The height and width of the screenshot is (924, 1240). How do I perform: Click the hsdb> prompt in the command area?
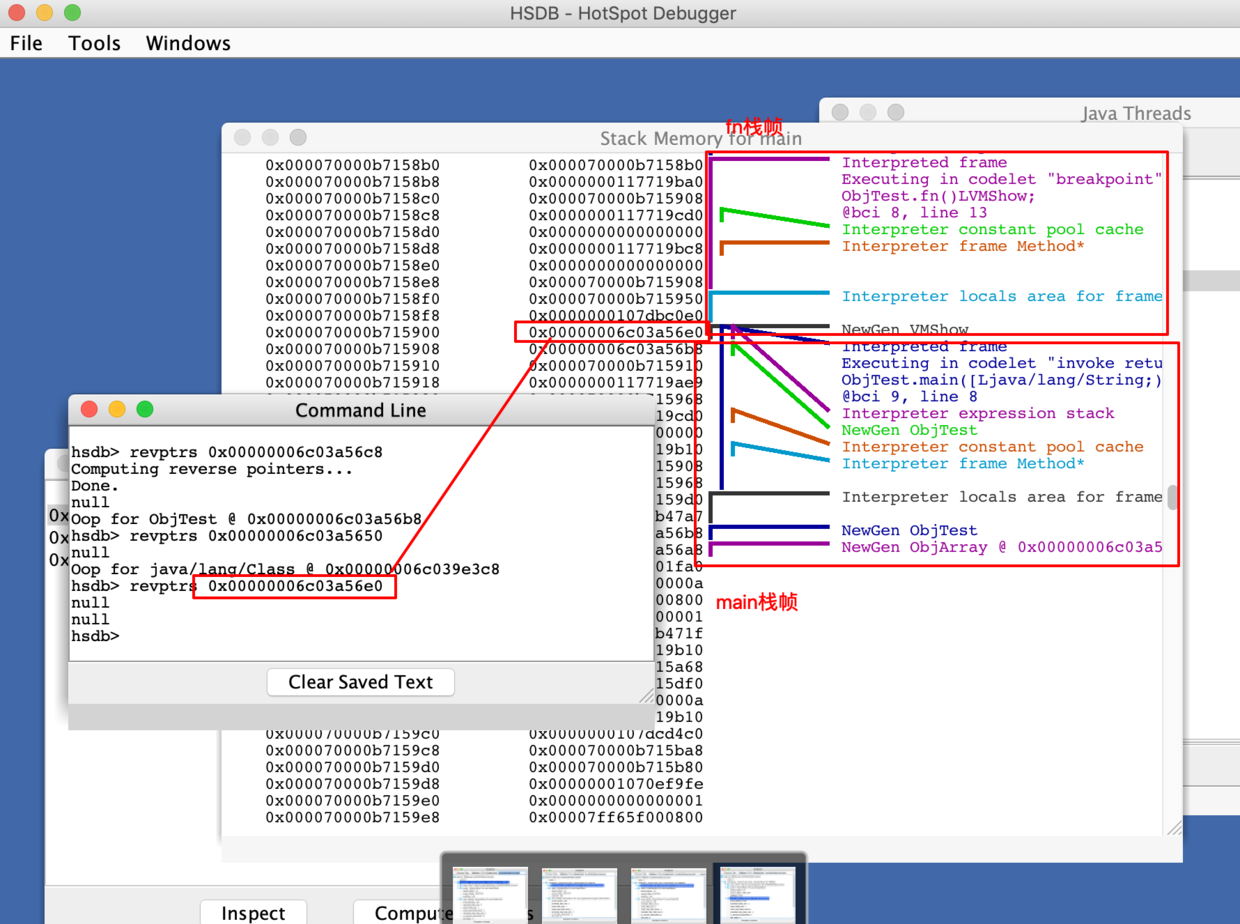95,636
